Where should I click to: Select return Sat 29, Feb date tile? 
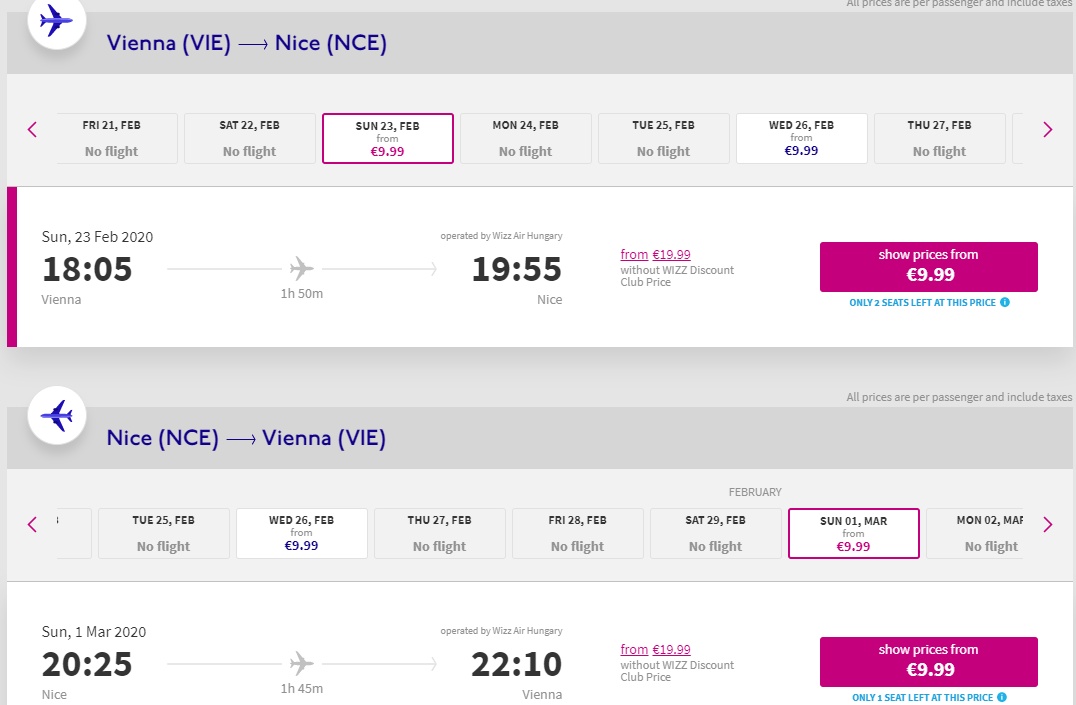(716, 533)
